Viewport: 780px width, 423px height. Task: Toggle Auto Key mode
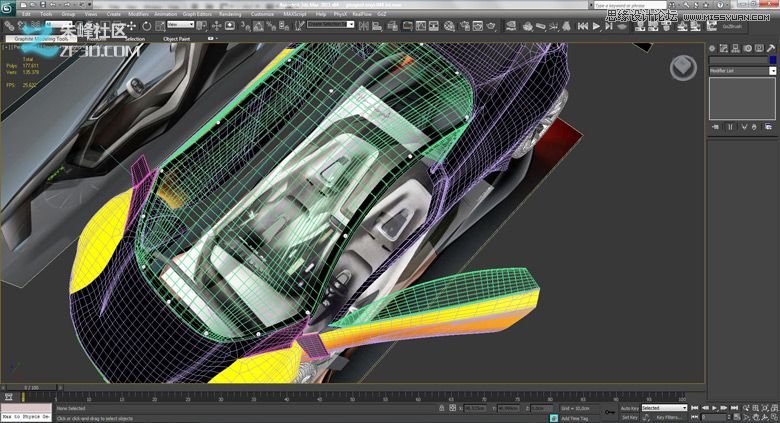[x=628, y=408]
